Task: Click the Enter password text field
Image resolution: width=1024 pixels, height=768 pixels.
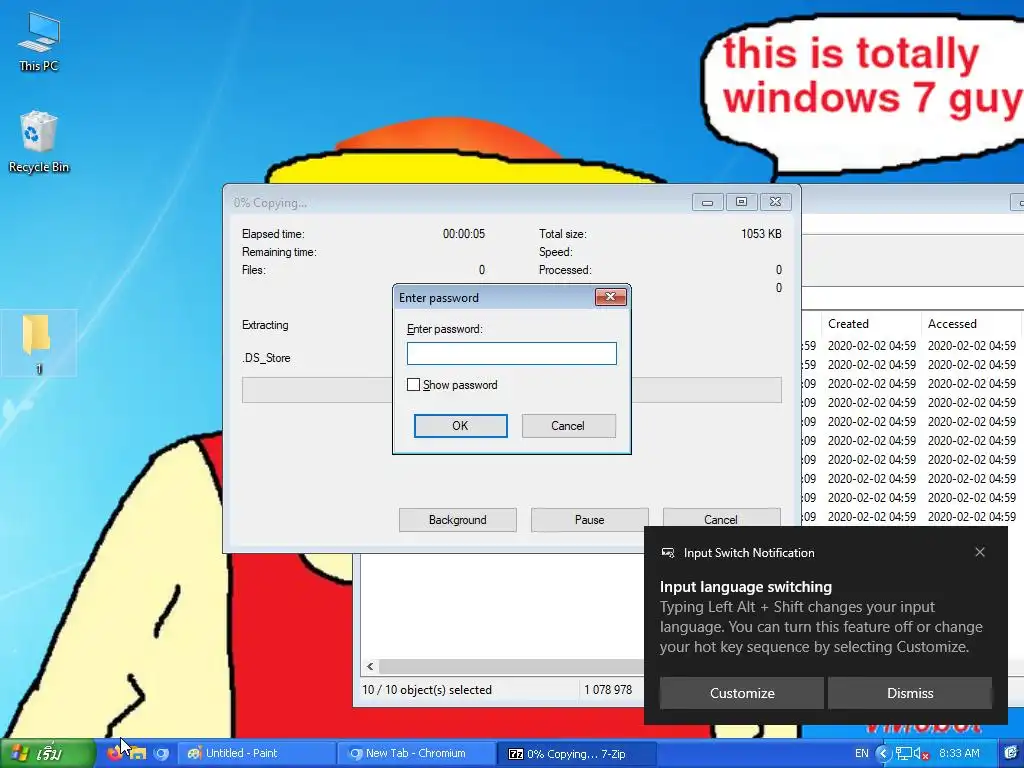Action: (511, 353)
